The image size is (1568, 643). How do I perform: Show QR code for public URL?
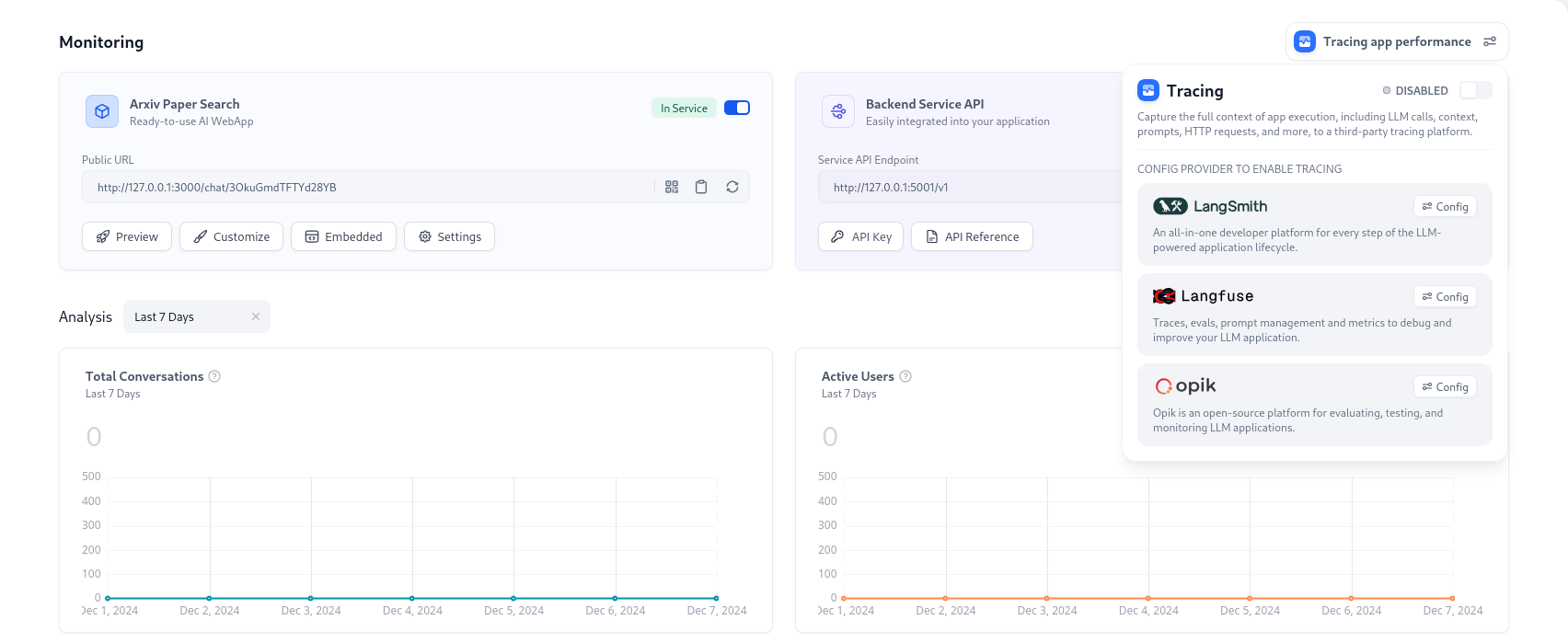point(672,187)
